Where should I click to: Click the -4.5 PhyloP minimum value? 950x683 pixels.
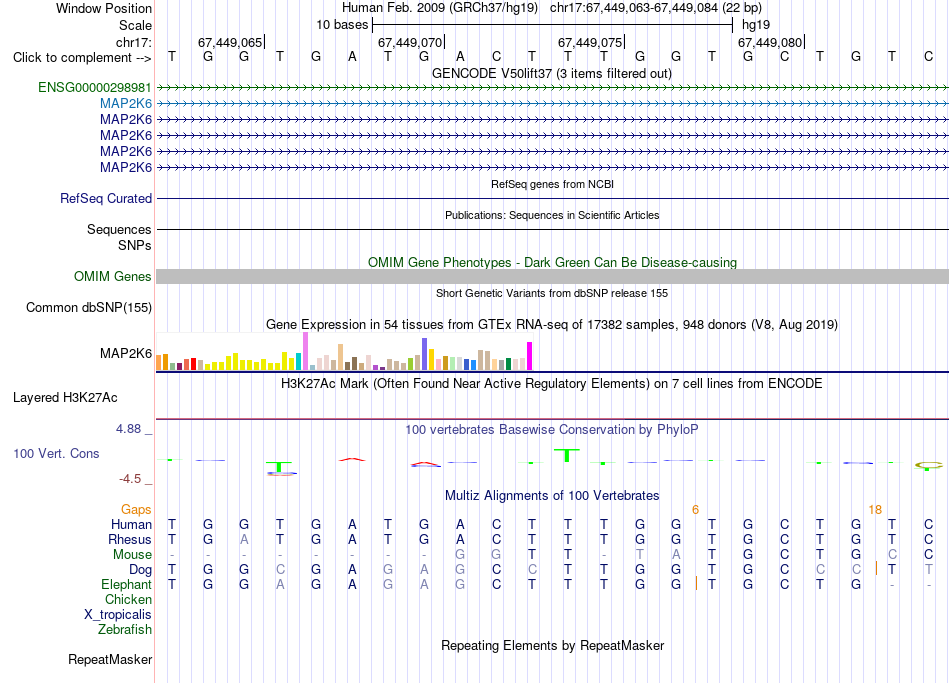coord(130,479)
